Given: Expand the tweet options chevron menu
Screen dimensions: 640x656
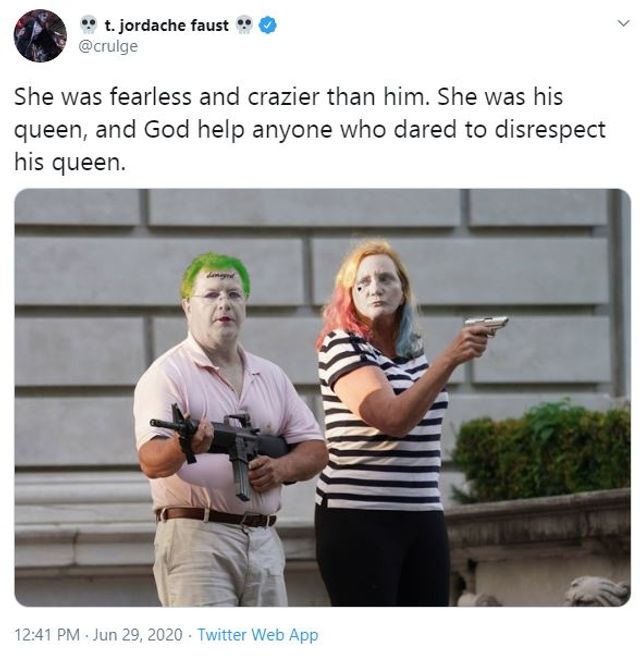Looking at the screenshot, I should point(623,23).
